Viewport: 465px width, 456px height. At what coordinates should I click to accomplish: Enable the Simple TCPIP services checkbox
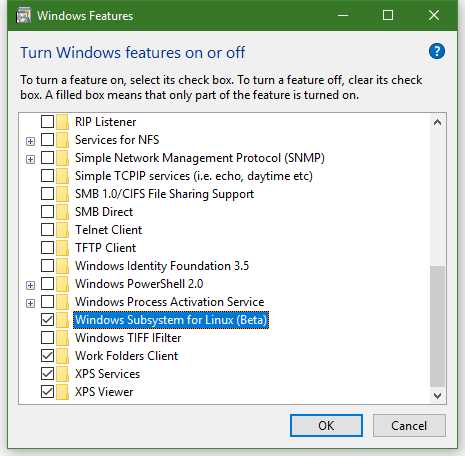click(x=47, y=176)
